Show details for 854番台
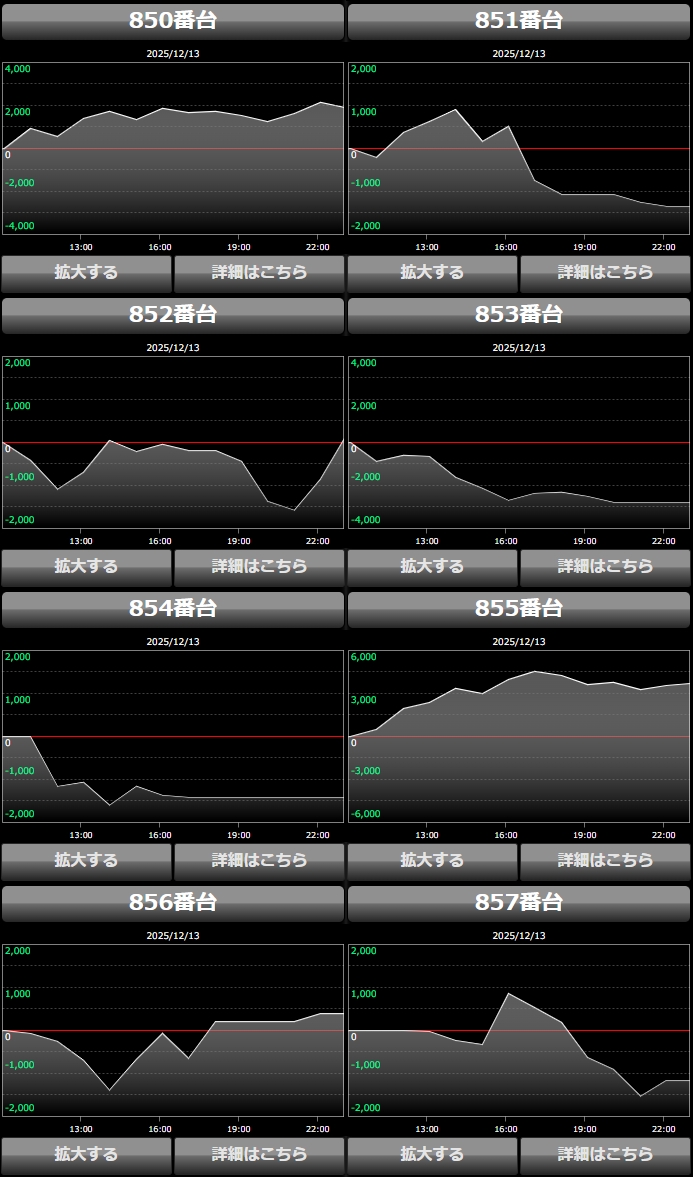 259,860
